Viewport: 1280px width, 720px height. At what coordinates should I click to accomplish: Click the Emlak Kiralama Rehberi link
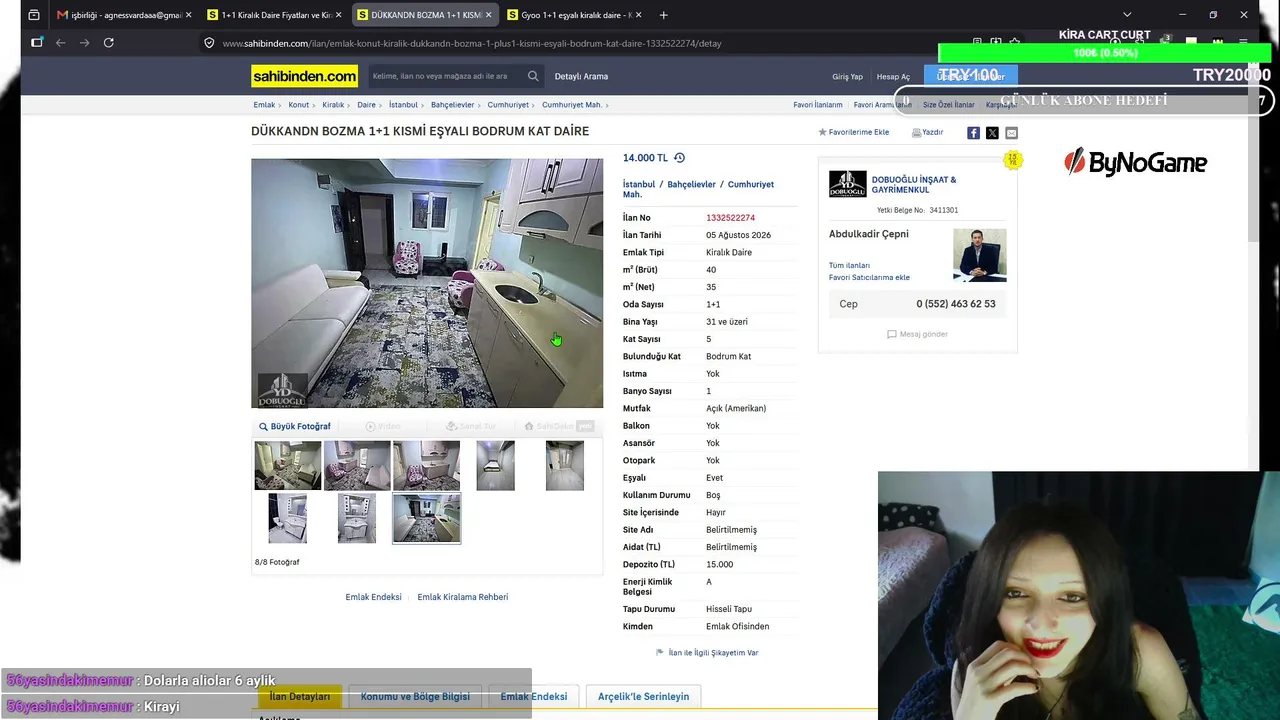[x=462, y=597]
